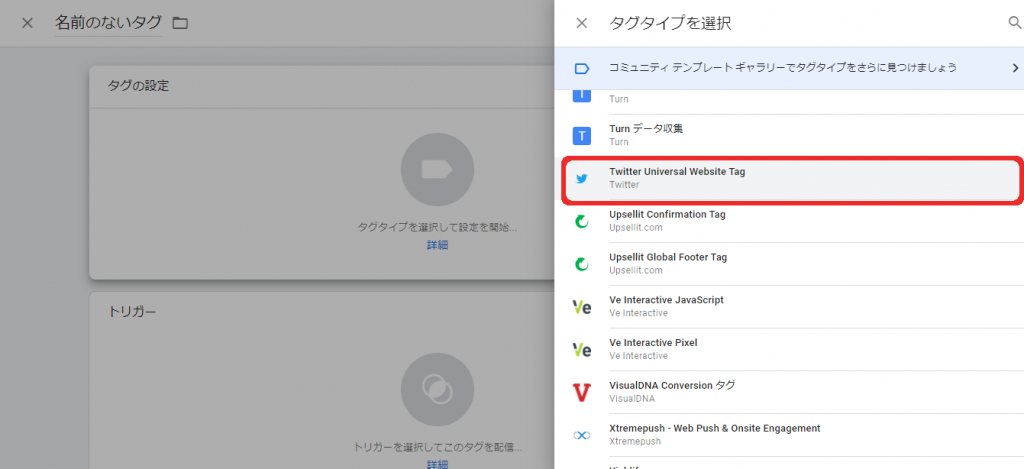This screenshot has height=469, width=1024.
Task: Click the Ve Interactive Pixel logo icon
Action: coord(581,350)
